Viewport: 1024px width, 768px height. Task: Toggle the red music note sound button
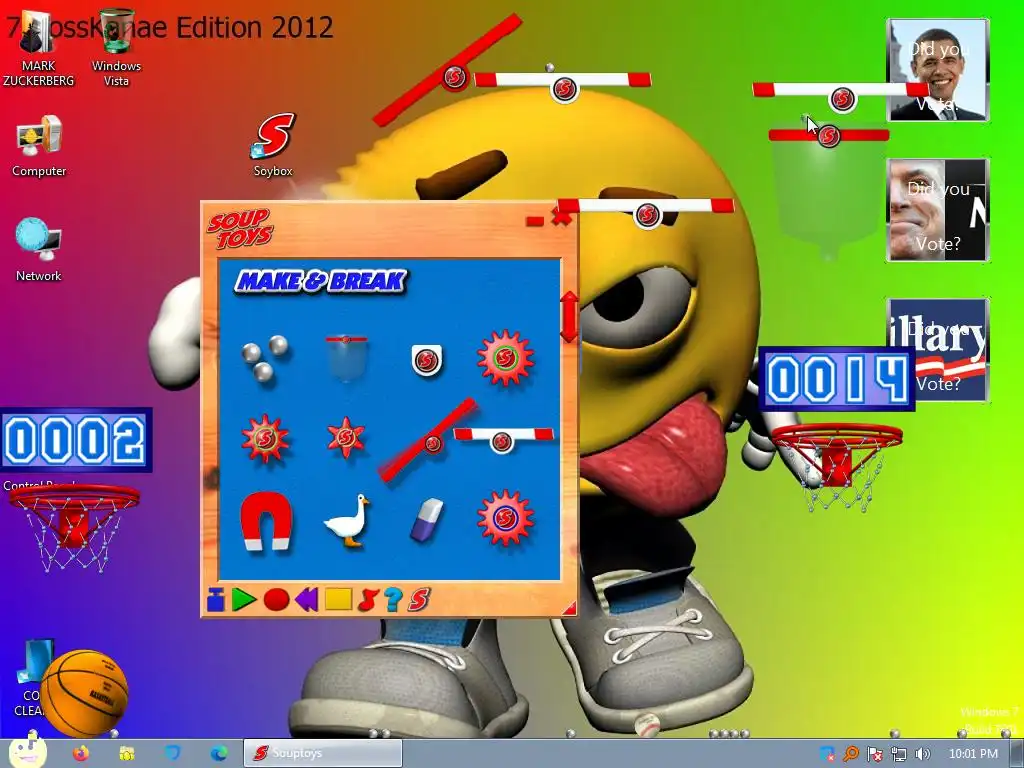[368, 600]
